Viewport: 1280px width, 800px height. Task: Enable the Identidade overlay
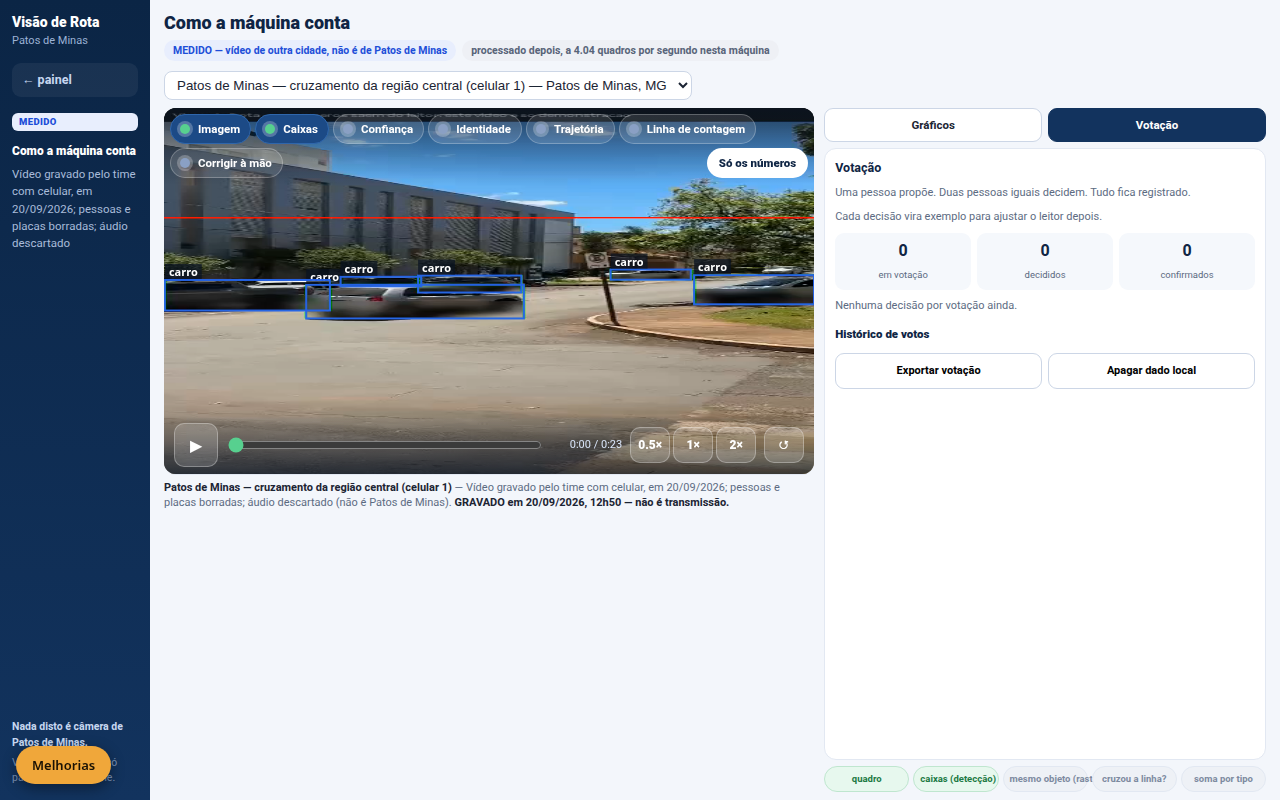pyautogui.click(x=474, y=129)
